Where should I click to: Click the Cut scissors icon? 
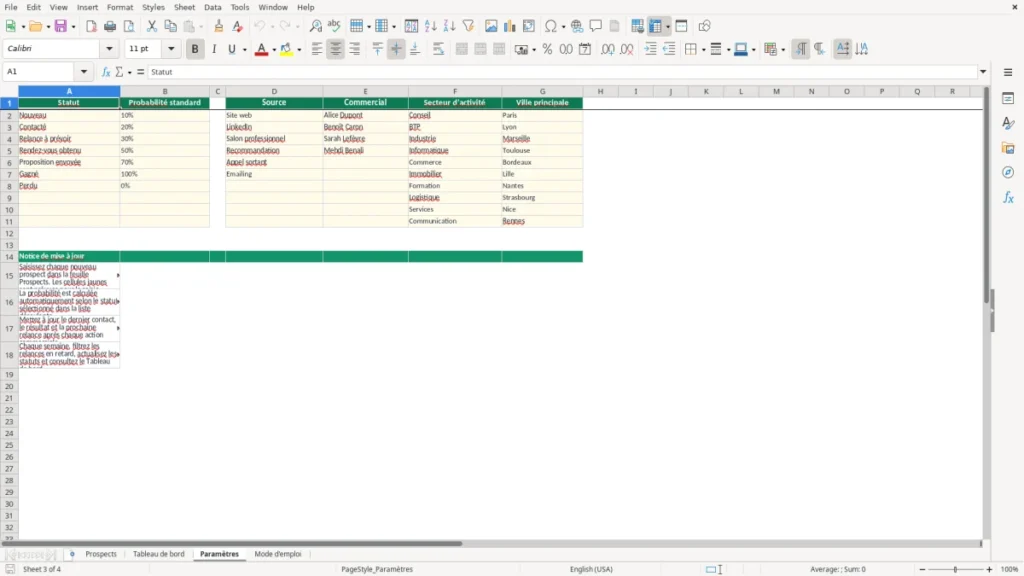pyautogui.click(x=152, y=26)
